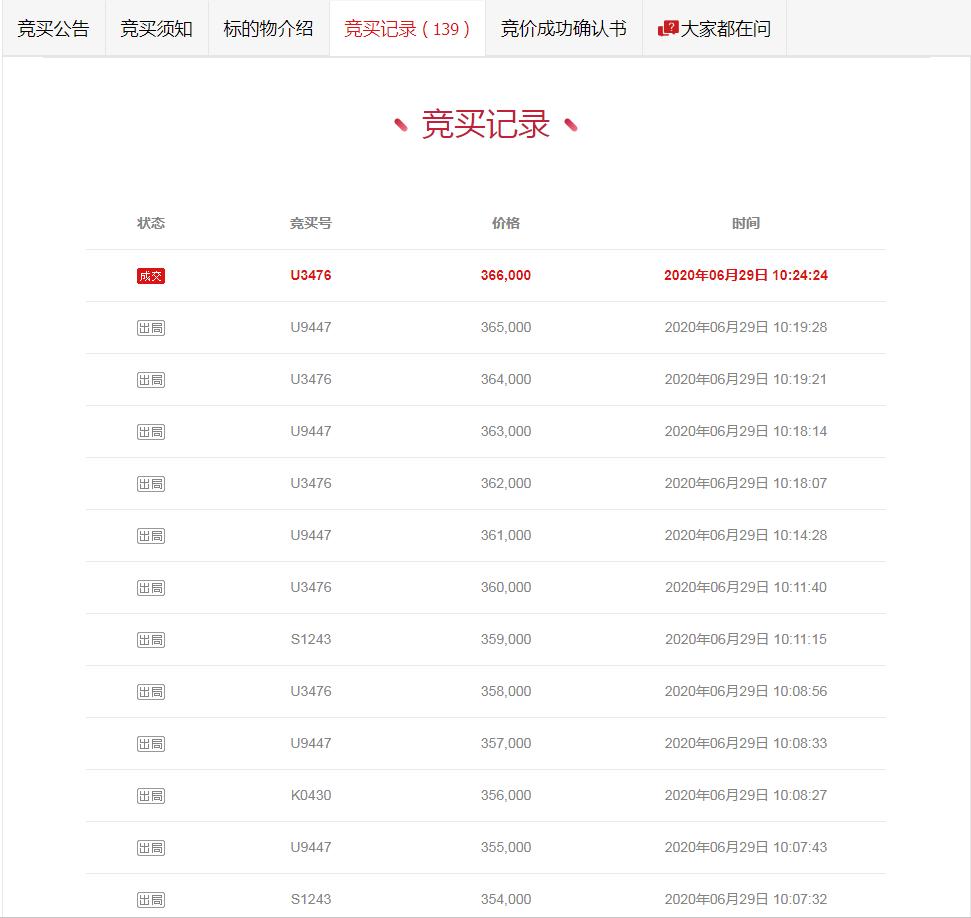Screen dimensions: 971x918
Task: Click the red 成交 status badge
Action: point(151,276)
